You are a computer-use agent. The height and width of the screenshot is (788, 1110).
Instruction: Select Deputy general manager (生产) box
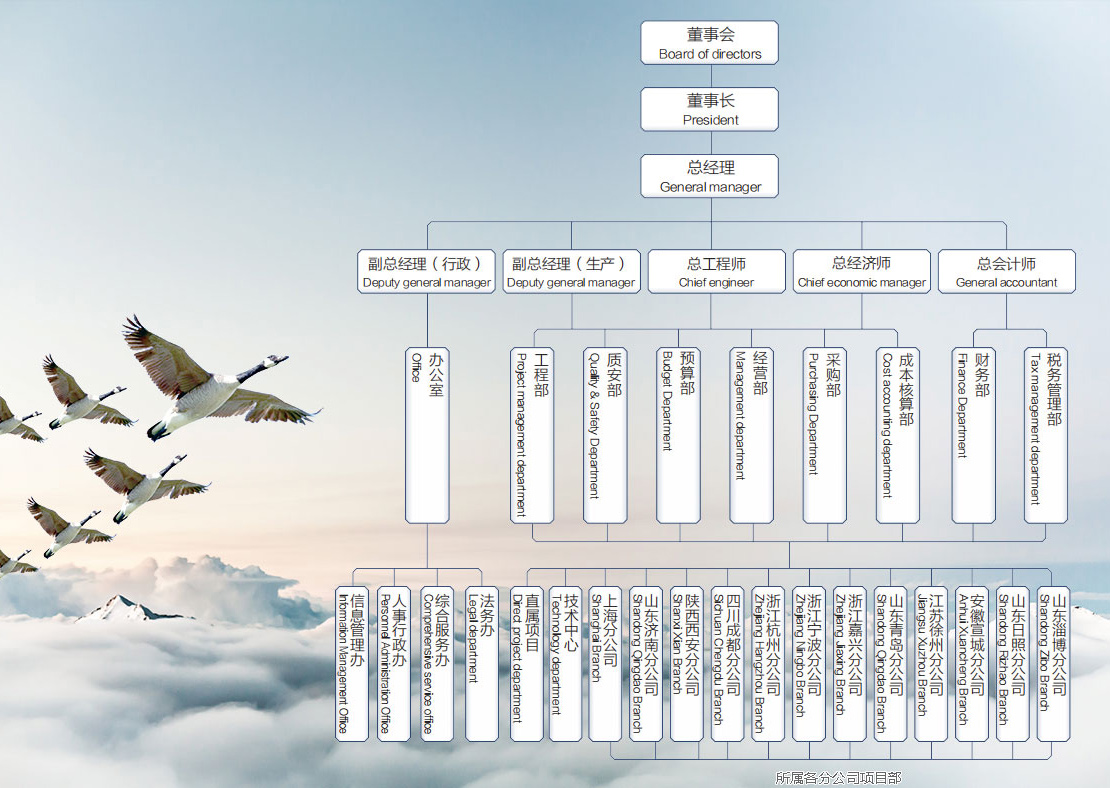tap(571, 272)
